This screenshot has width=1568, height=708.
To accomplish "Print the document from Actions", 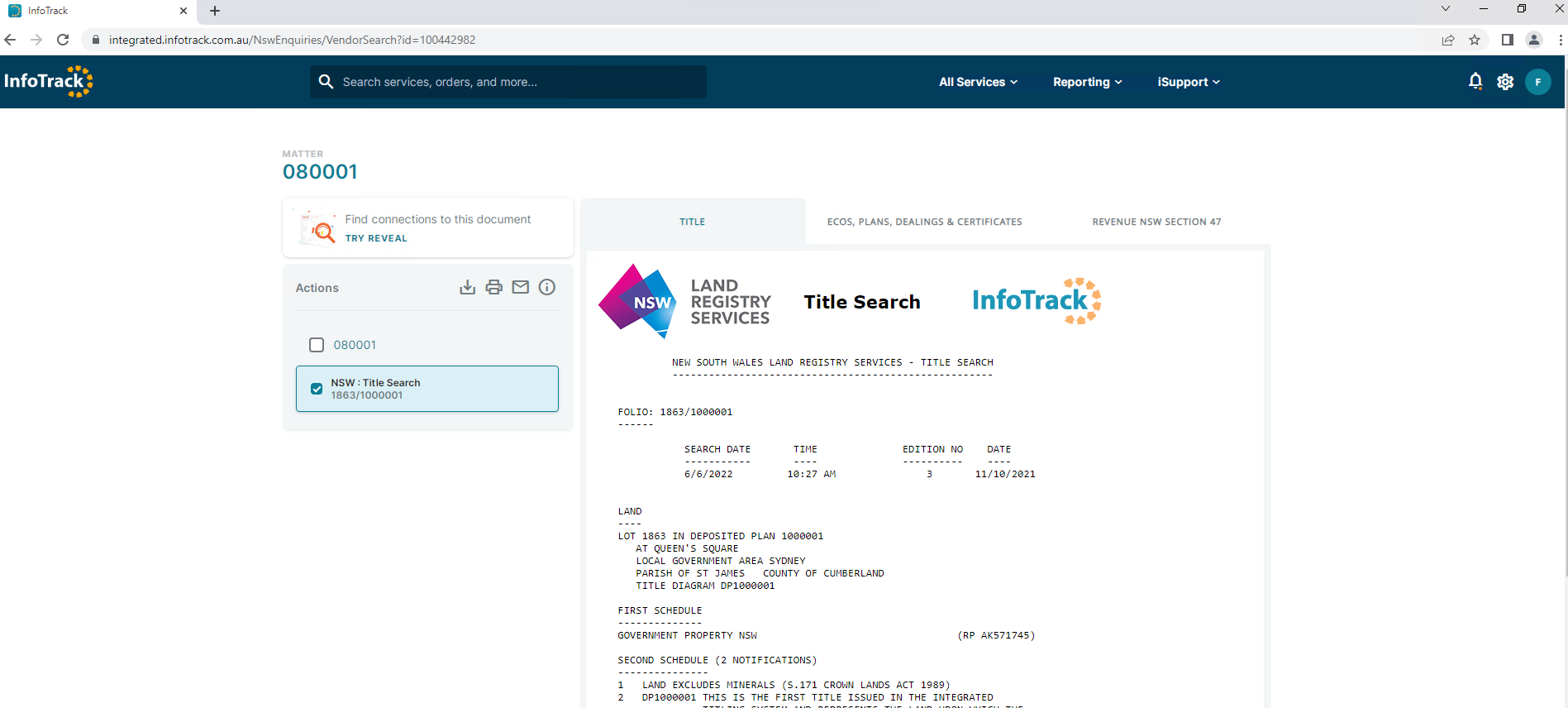I will click(494, 287).
